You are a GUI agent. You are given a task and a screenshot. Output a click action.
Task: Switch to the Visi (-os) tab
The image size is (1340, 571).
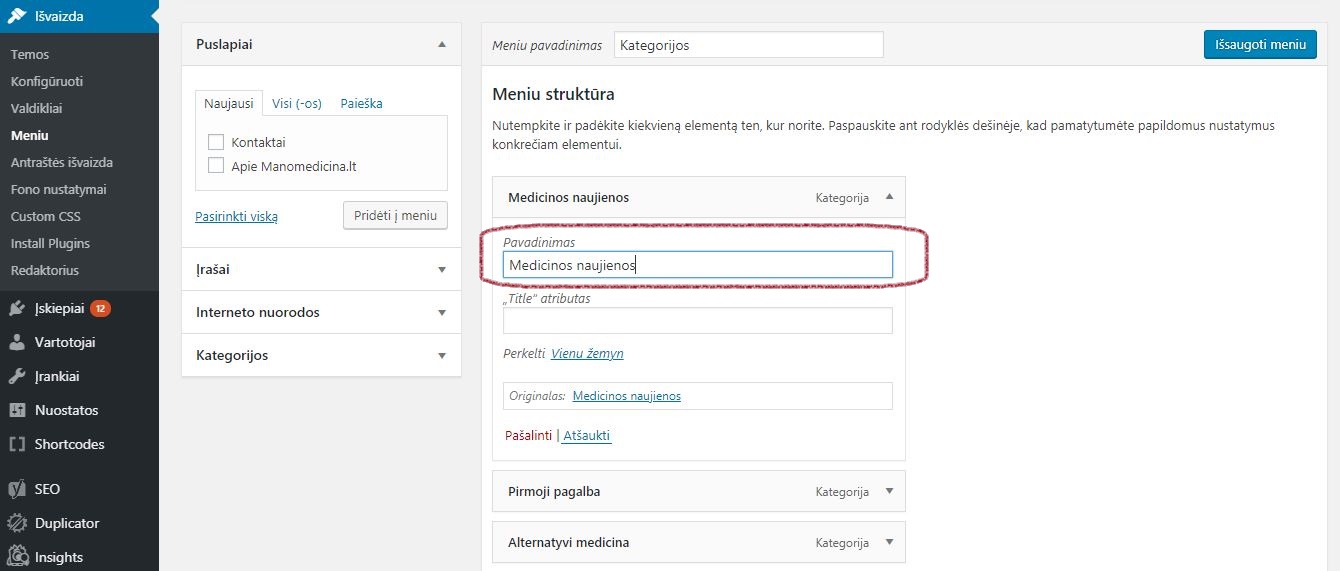click(x=297, y=103)
